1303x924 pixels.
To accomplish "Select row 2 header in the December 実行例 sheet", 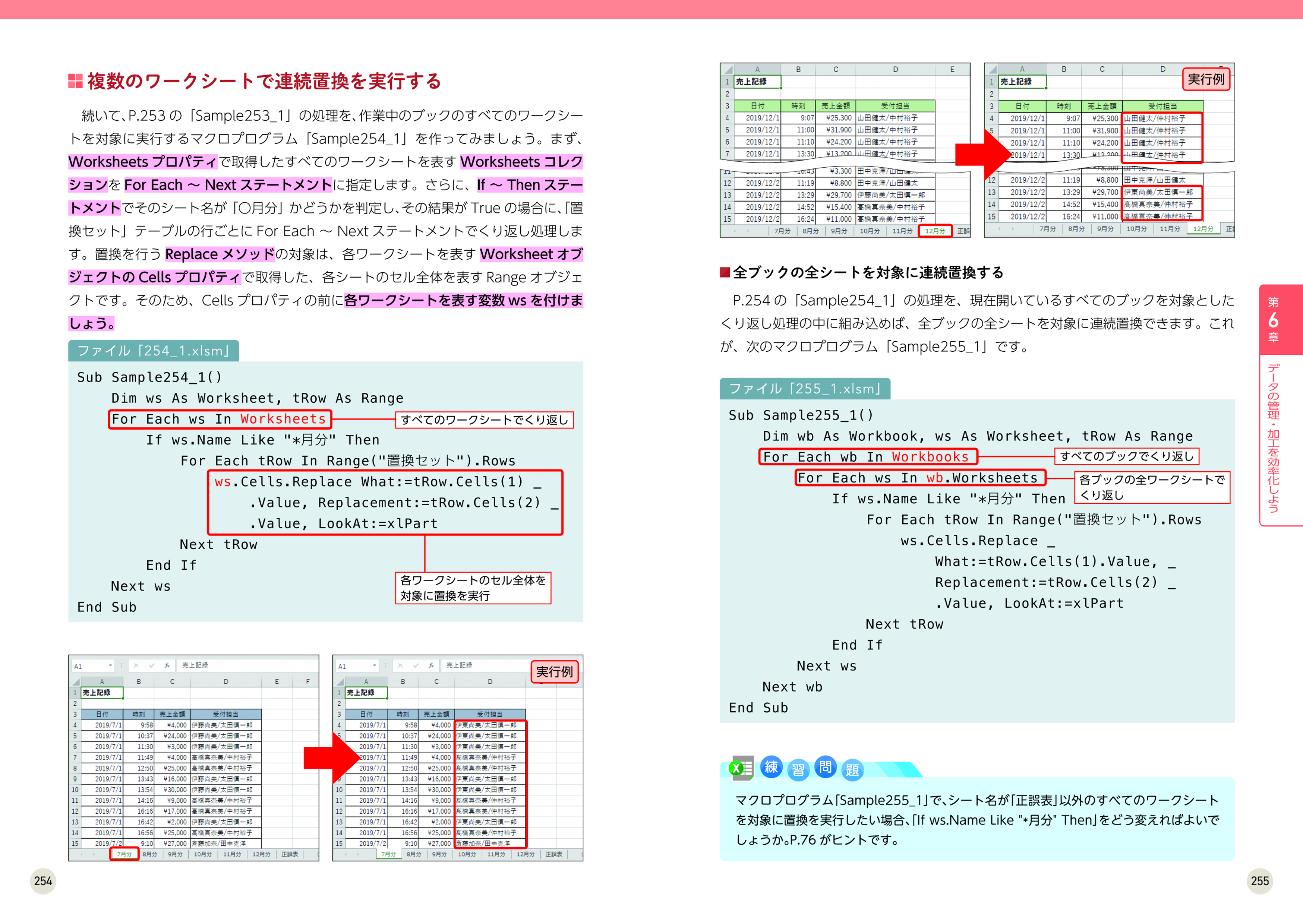I will click(x=991, y=94).
